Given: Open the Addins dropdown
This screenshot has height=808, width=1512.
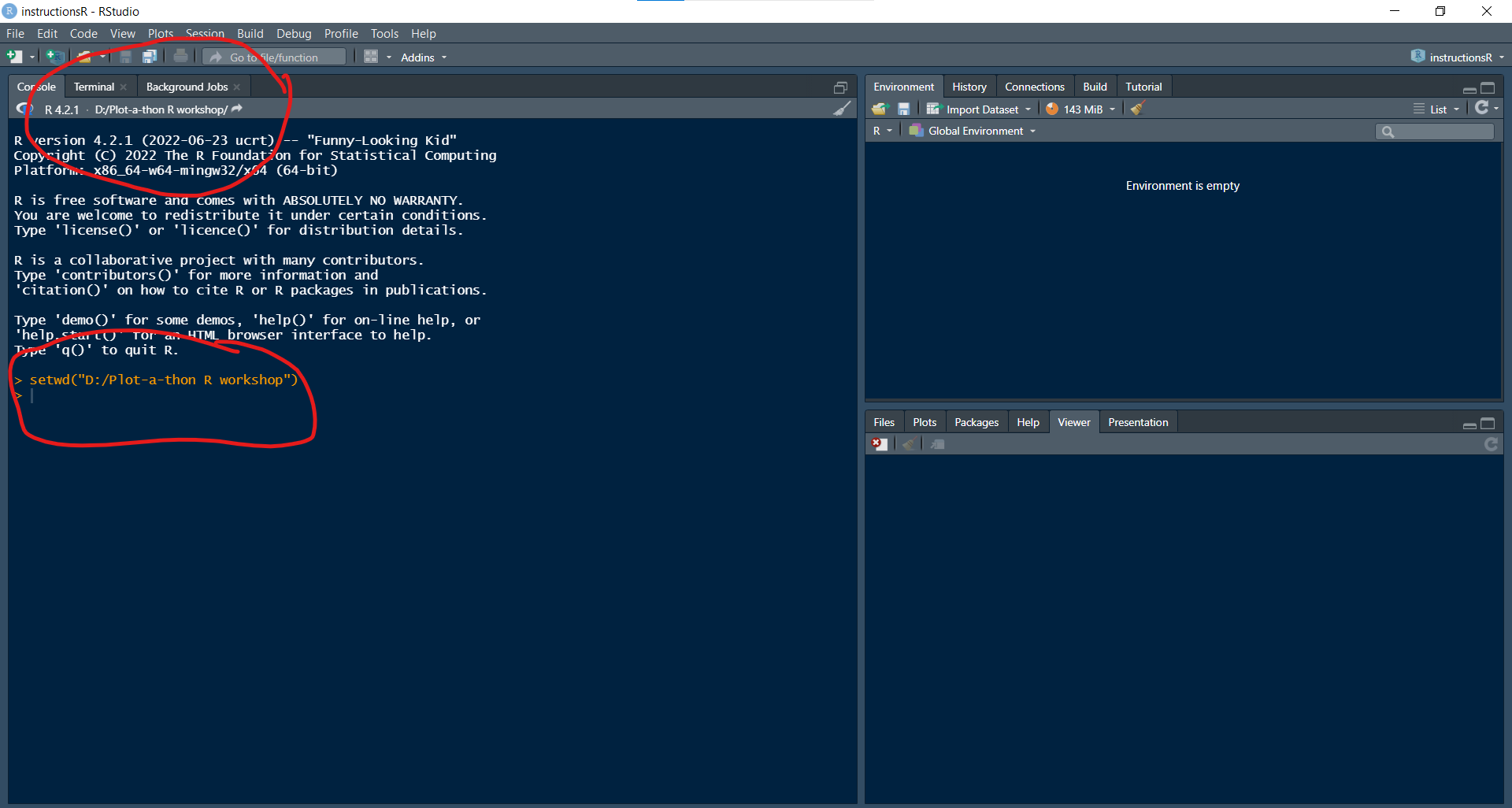Looking at the screenshot, I should [x=424, y=57].
